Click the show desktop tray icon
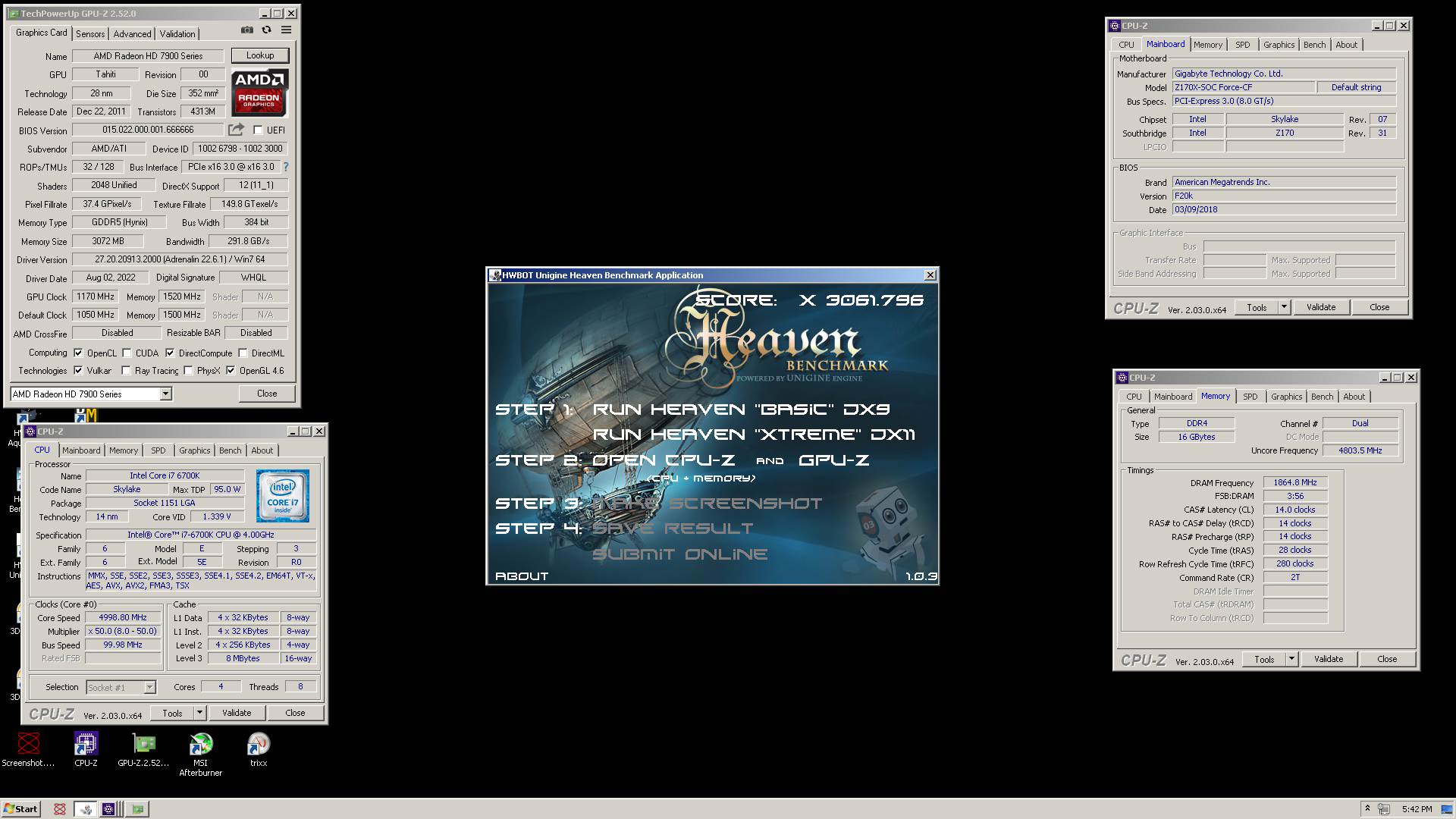This screenshot has width=1456, height=819. point(1447,809)
